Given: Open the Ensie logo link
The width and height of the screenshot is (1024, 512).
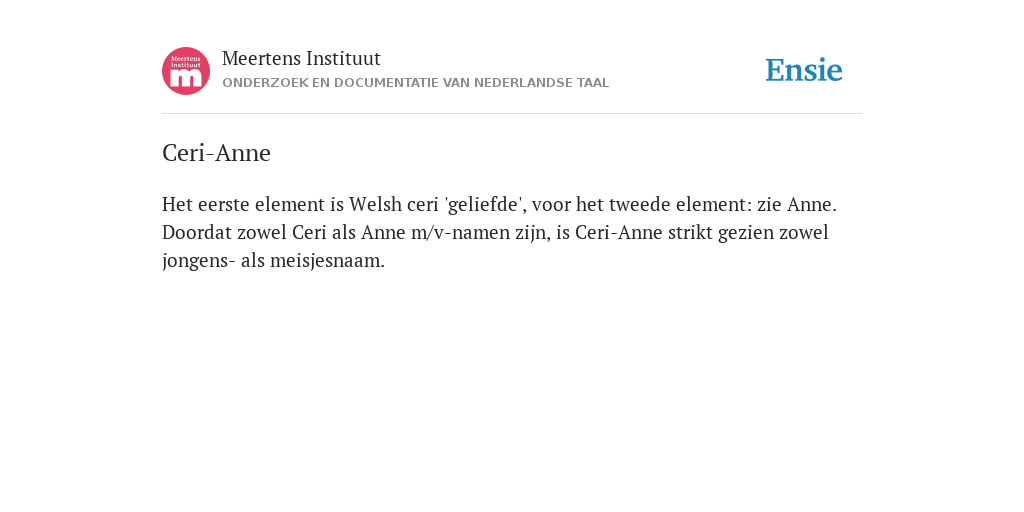Looking at the screenshot, I should (804, 70).
